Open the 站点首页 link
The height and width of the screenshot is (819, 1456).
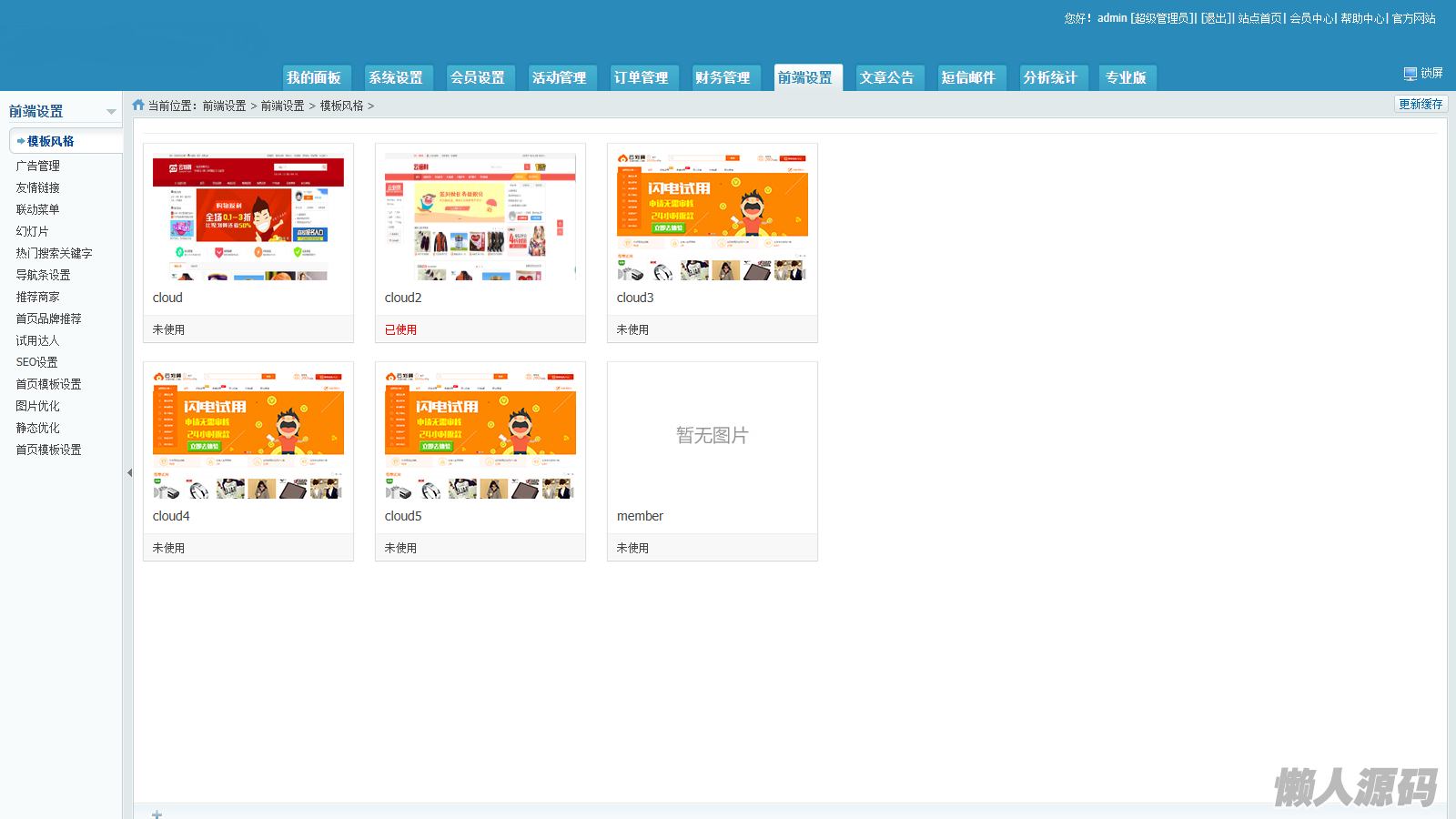tap(1259, 18)
